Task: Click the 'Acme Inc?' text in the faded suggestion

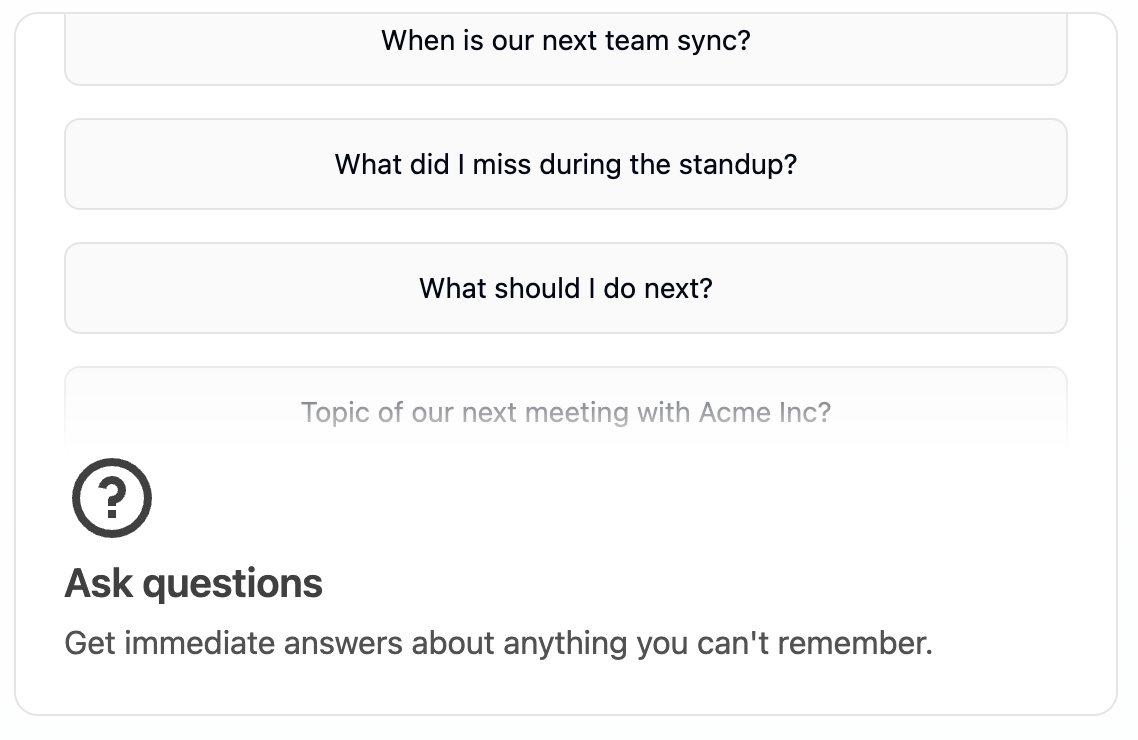Action: coord(765,412)
